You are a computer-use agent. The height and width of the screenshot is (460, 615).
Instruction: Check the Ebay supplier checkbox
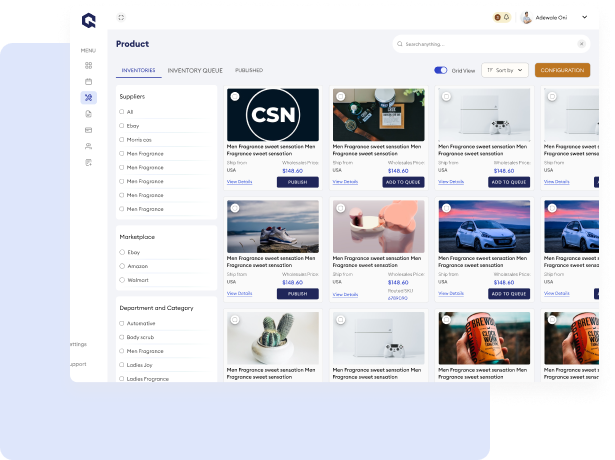pos(122,126)
